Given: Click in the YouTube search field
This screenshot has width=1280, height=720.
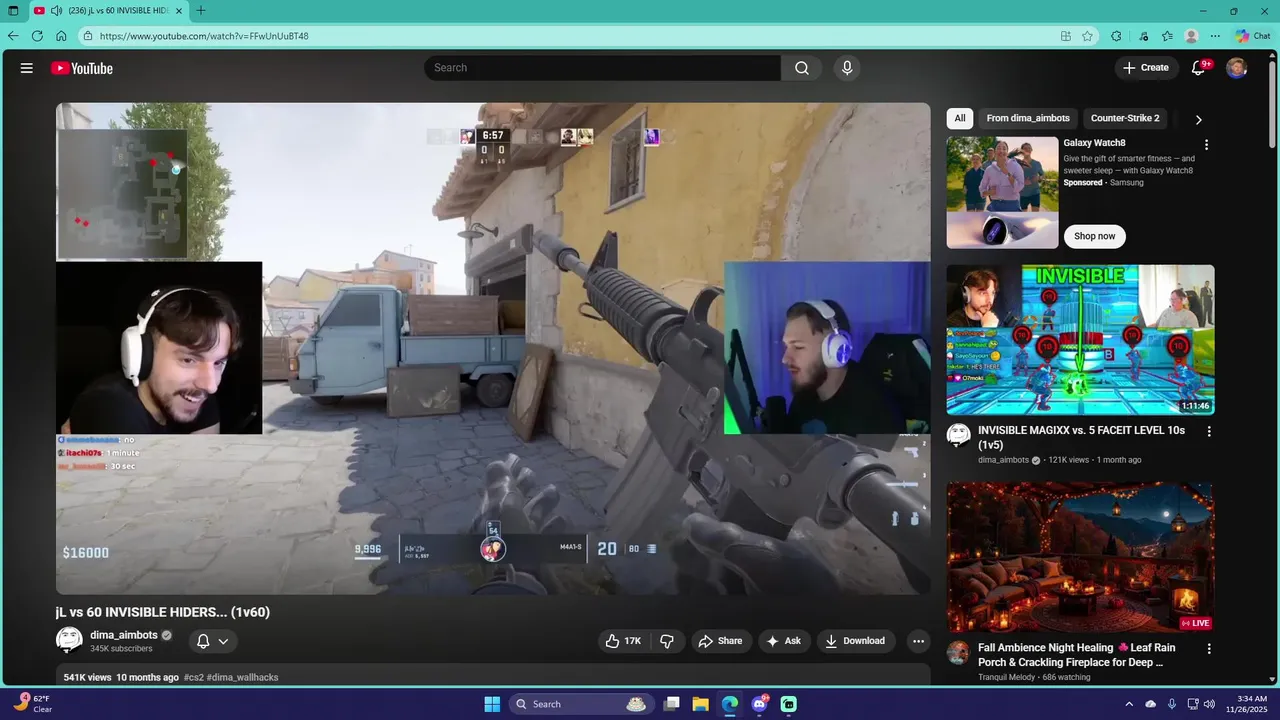Looking at the screenshot, I should 602,68.
